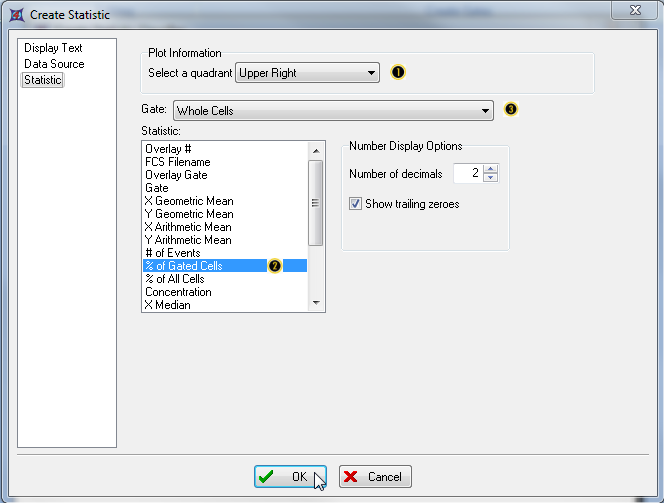The image size is (664, 503).
Task: Click statistic list scroll down arrow
Action: [316, 302]
